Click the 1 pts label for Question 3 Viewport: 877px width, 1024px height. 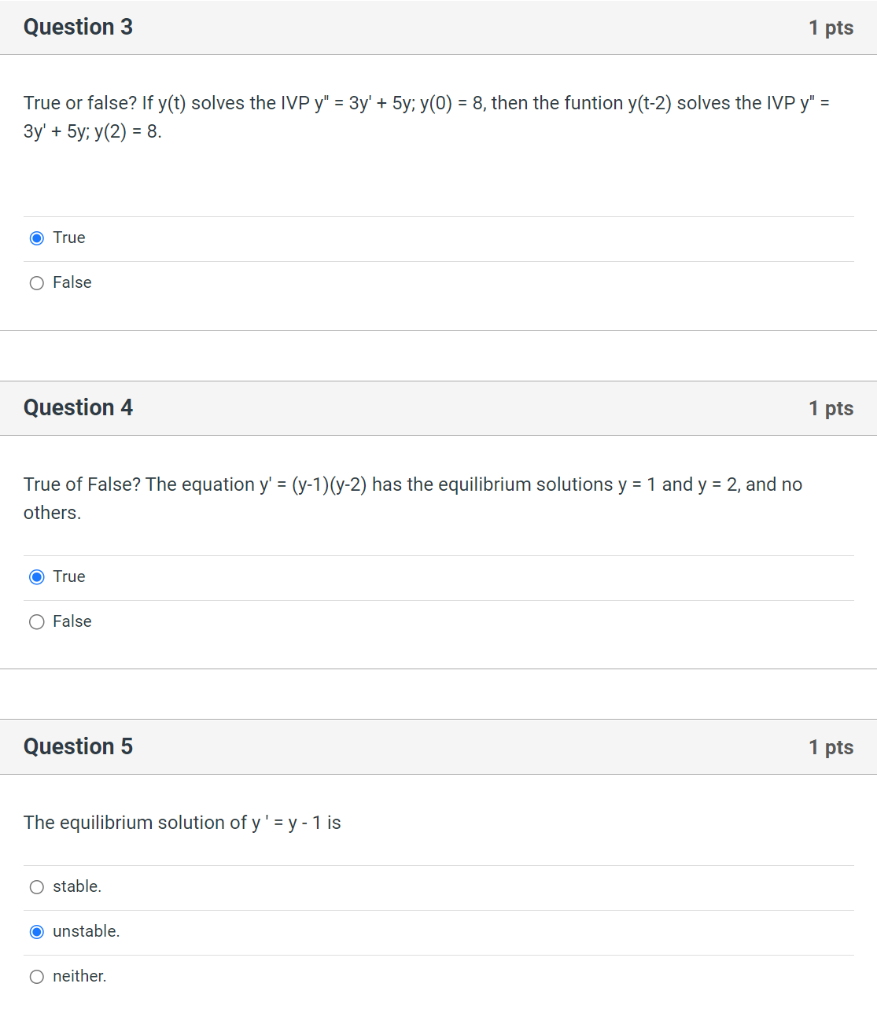[832, 27]
